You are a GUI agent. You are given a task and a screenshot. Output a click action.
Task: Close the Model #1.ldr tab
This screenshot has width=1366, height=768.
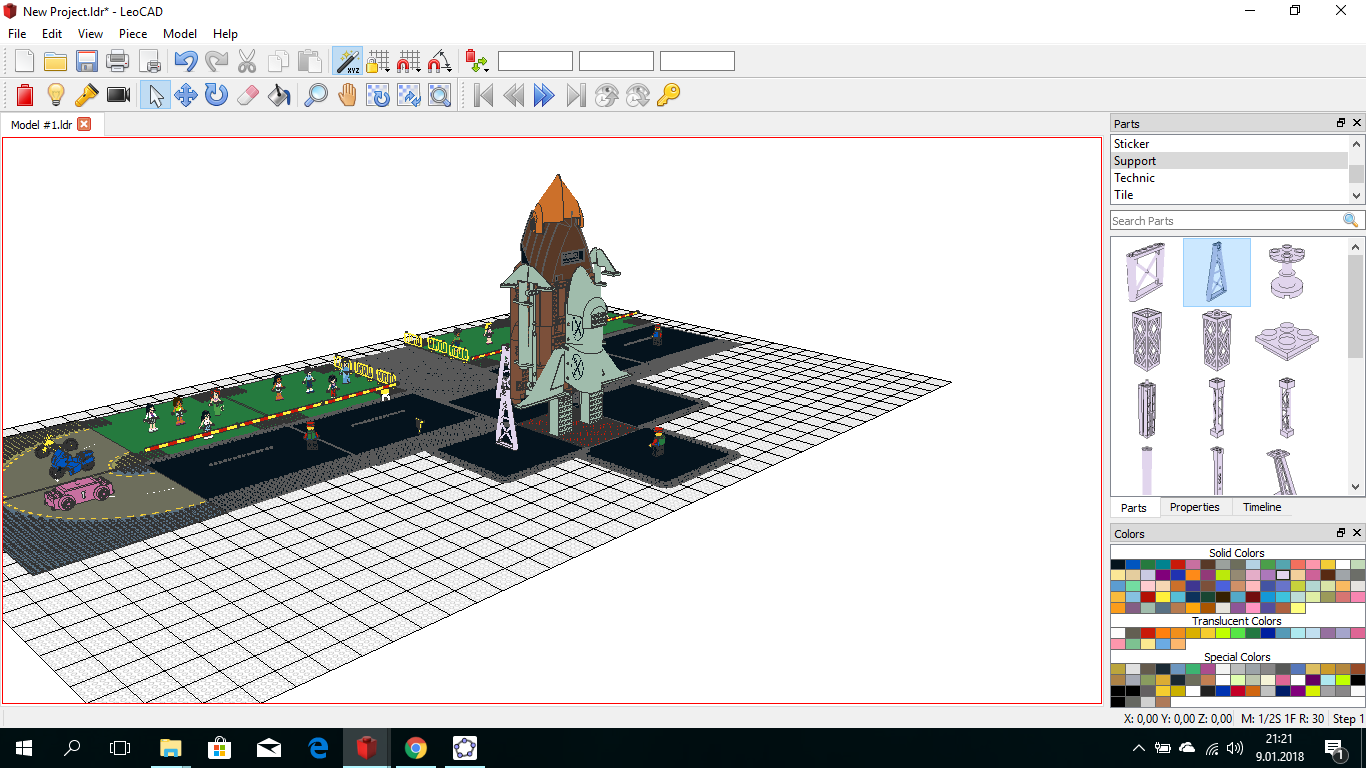84,125
